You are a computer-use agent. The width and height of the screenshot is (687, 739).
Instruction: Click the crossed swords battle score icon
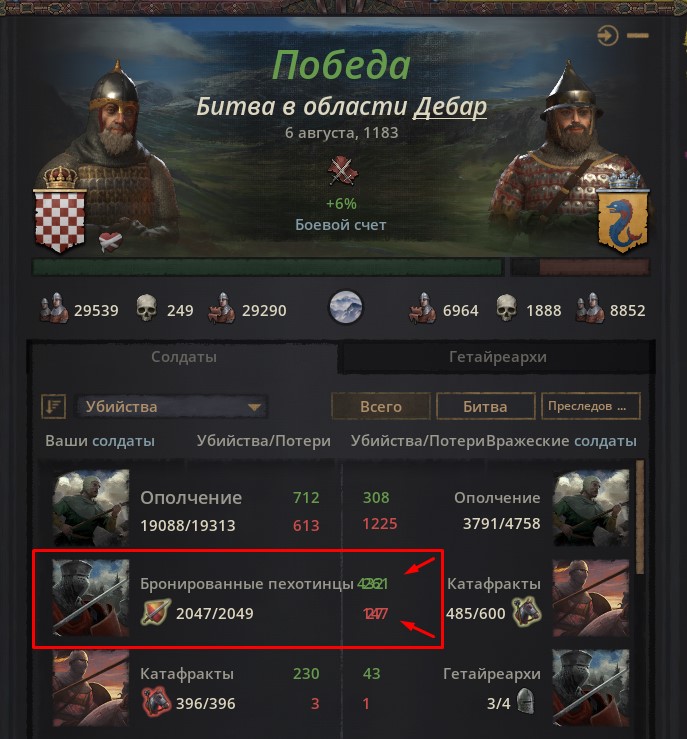(343, 171)
